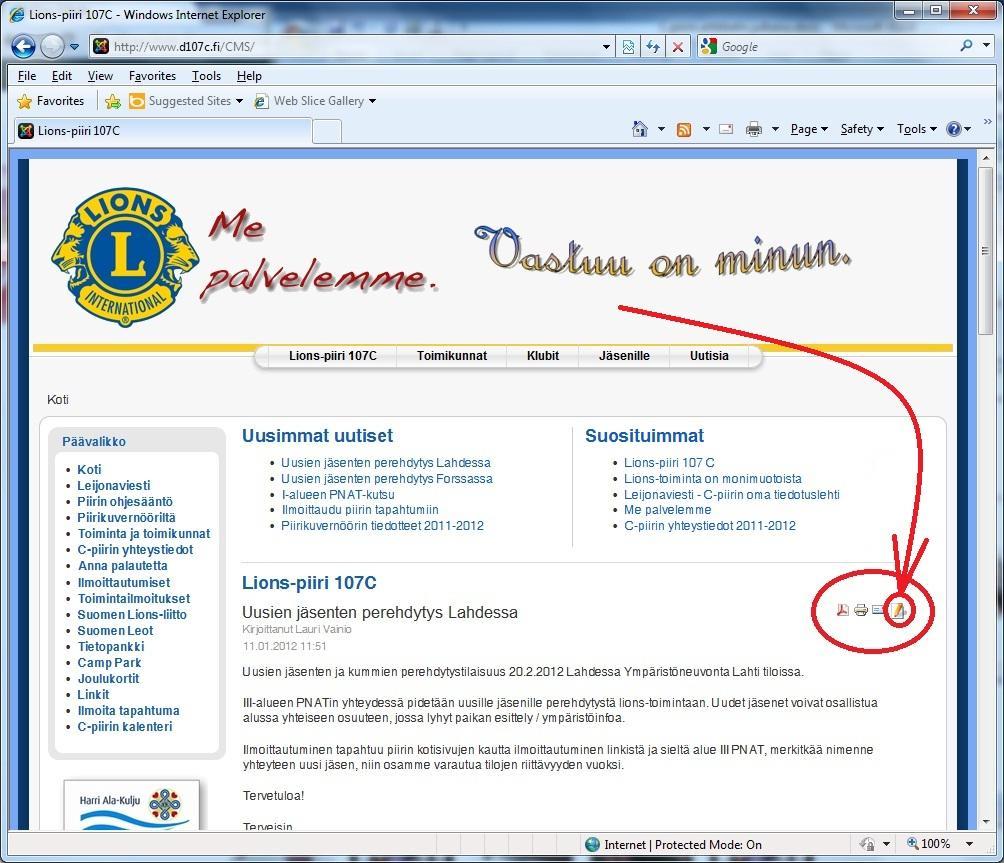Open the File menu
1004x863 pixels.
[x=27, y=76]
